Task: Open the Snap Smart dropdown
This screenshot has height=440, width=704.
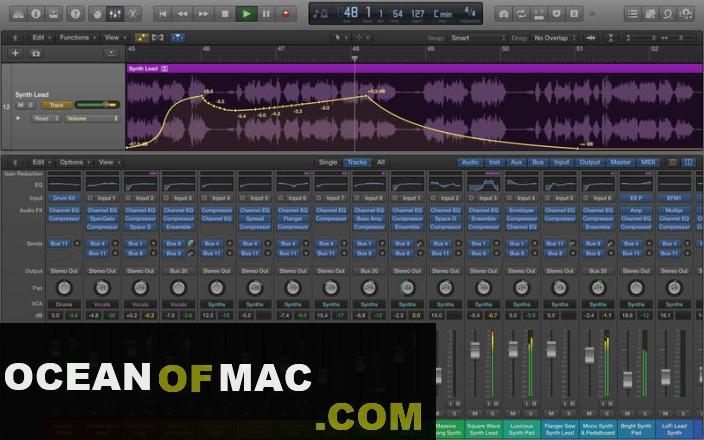Action: pyautogui.click(x=478, y=38)
